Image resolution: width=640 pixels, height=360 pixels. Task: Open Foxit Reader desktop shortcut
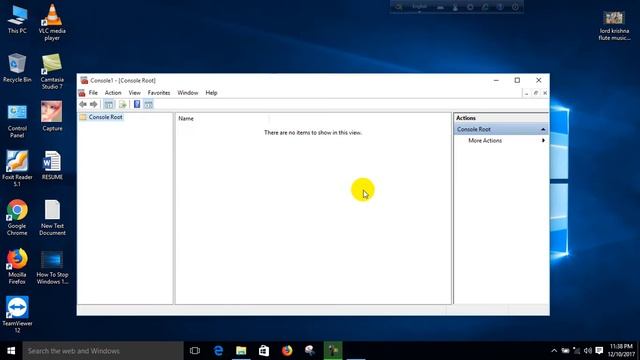tap(17, 168)
